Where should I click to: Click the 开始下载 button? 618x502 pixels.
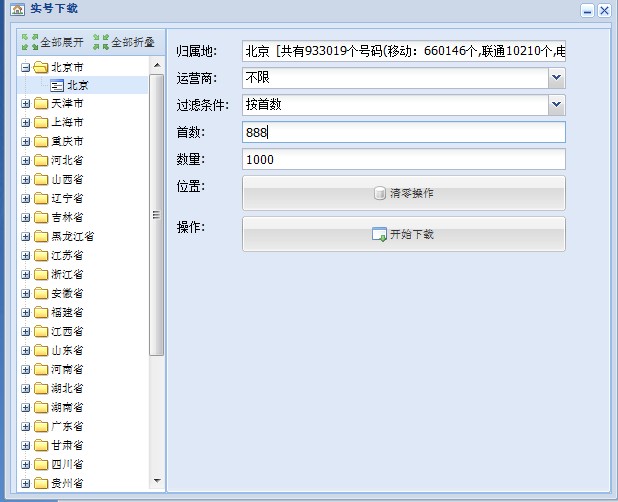403,234
